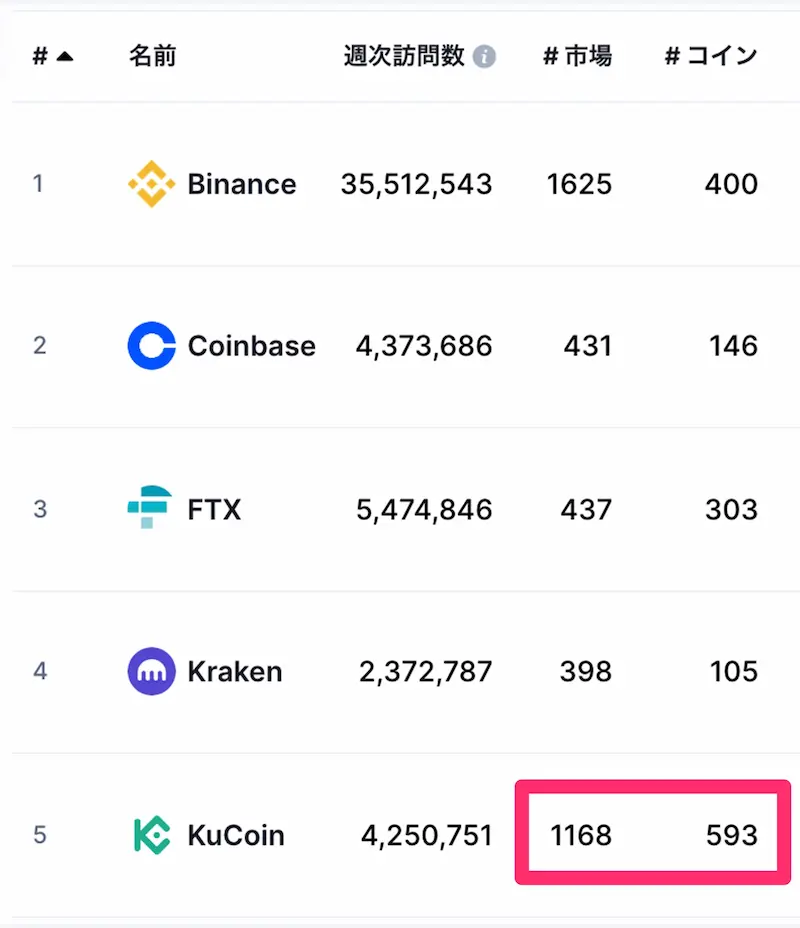Click the Binance logo icon

click(152, 184)
